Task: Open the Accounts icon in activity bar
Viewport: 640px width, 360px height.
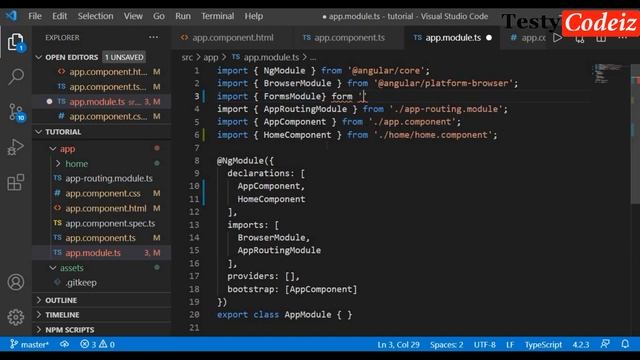Action: click(x=16, y=282)
